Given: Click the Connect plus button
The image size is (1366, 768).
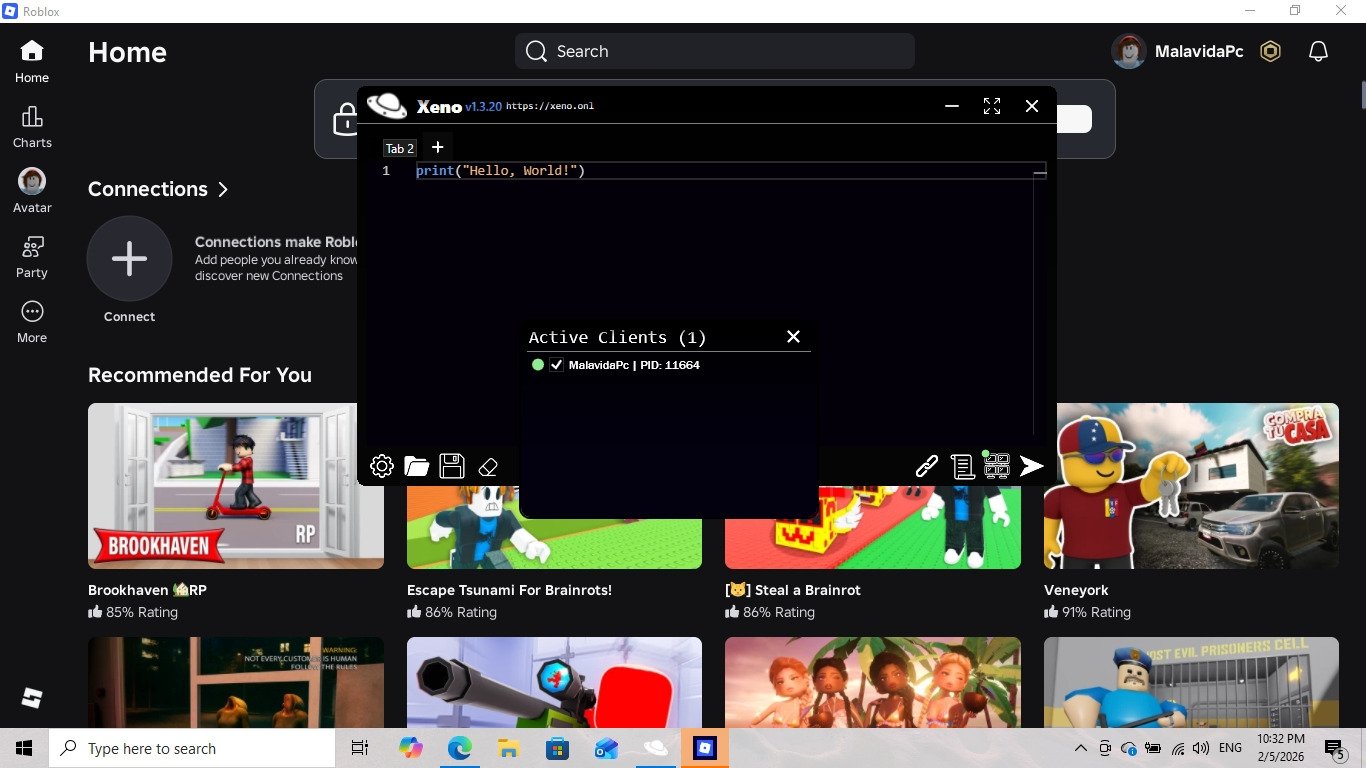Looking at the screenshot, I should pos(129,259).
